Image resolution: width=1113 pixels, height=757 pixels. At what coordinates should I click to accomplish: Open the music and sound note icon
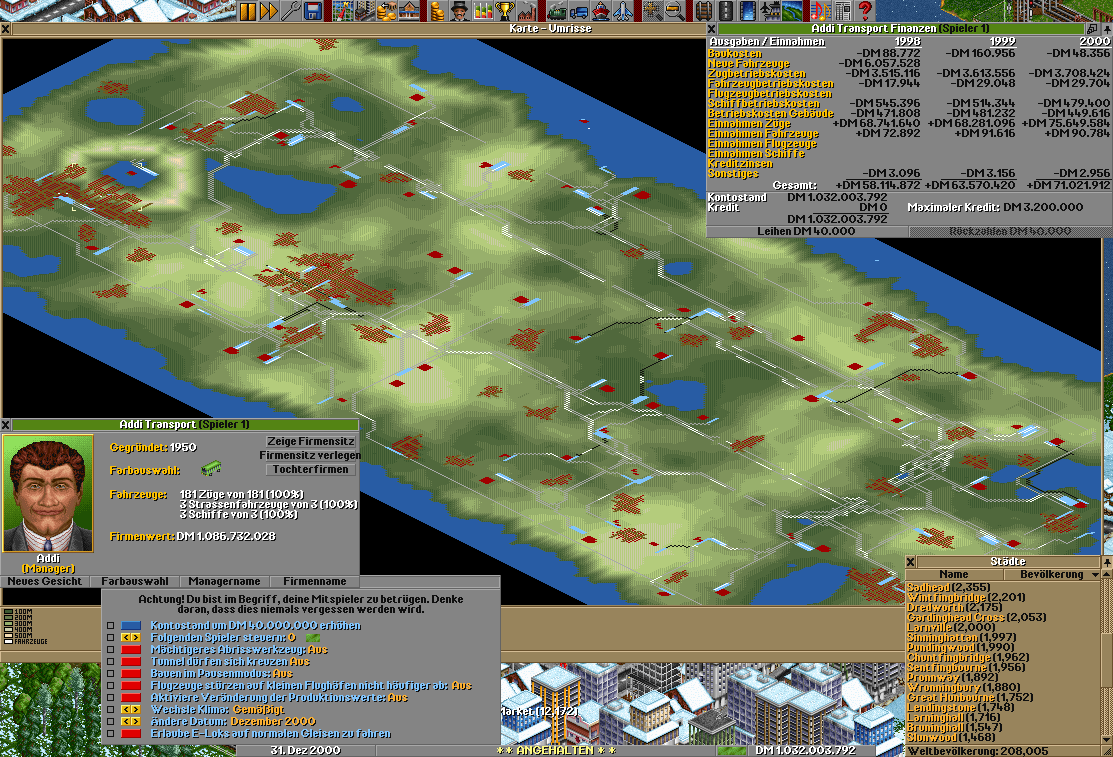pos(819,11)
